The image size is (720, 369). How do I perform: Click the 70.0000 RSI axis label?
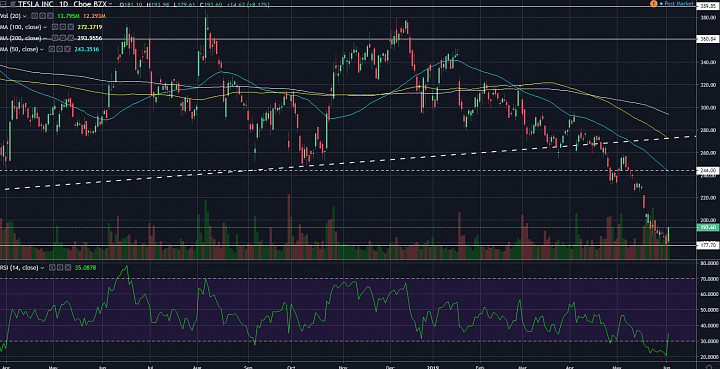(x=709, y=279)
